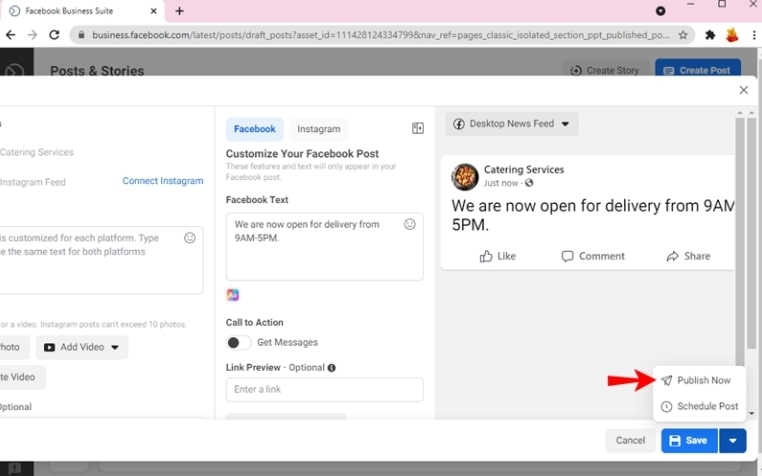Toggle the Get Messages switch
The width and height of the screenshot is (762, 476).
[239, 343]
